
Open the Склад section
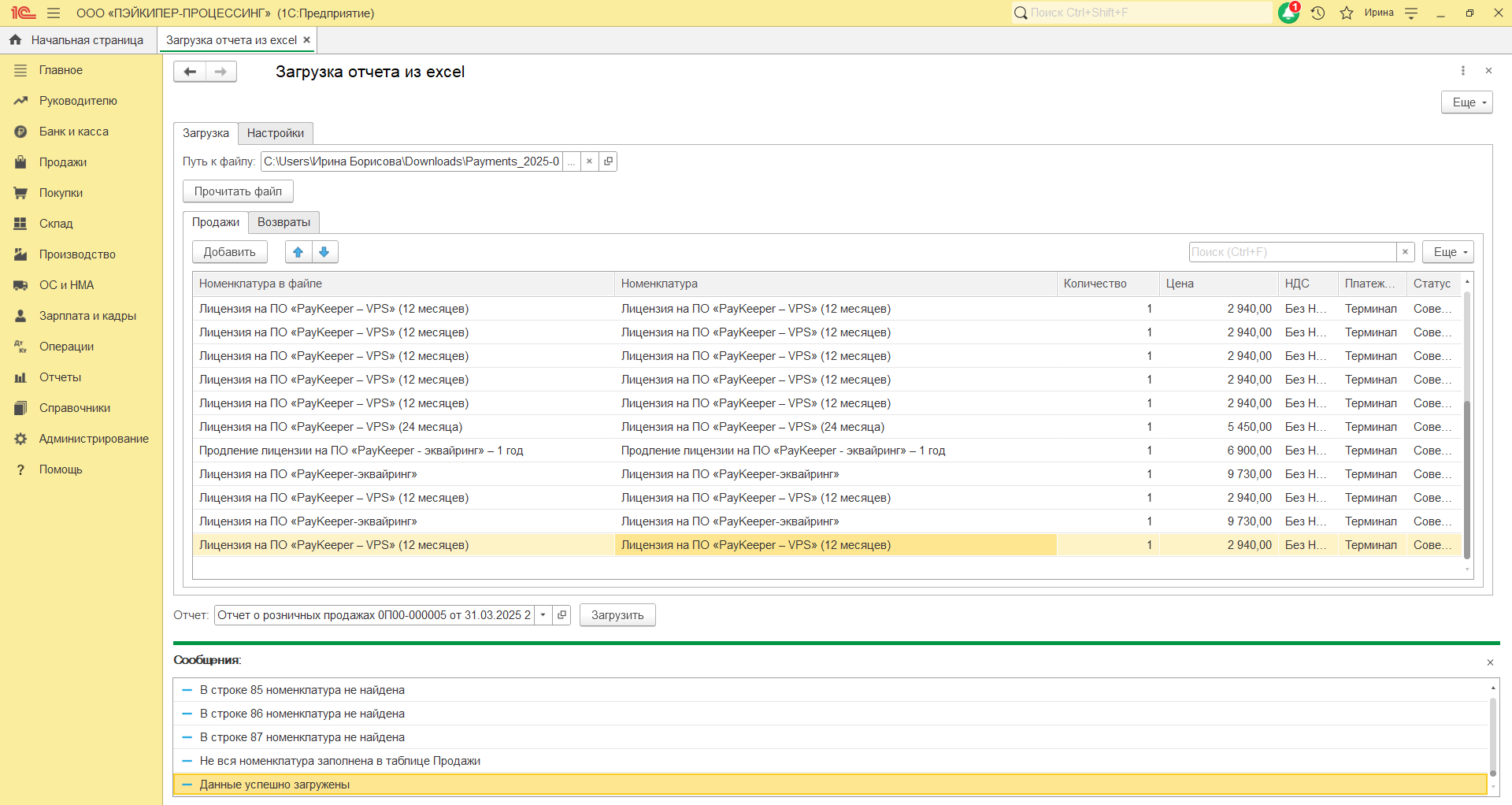coord(56,224)
